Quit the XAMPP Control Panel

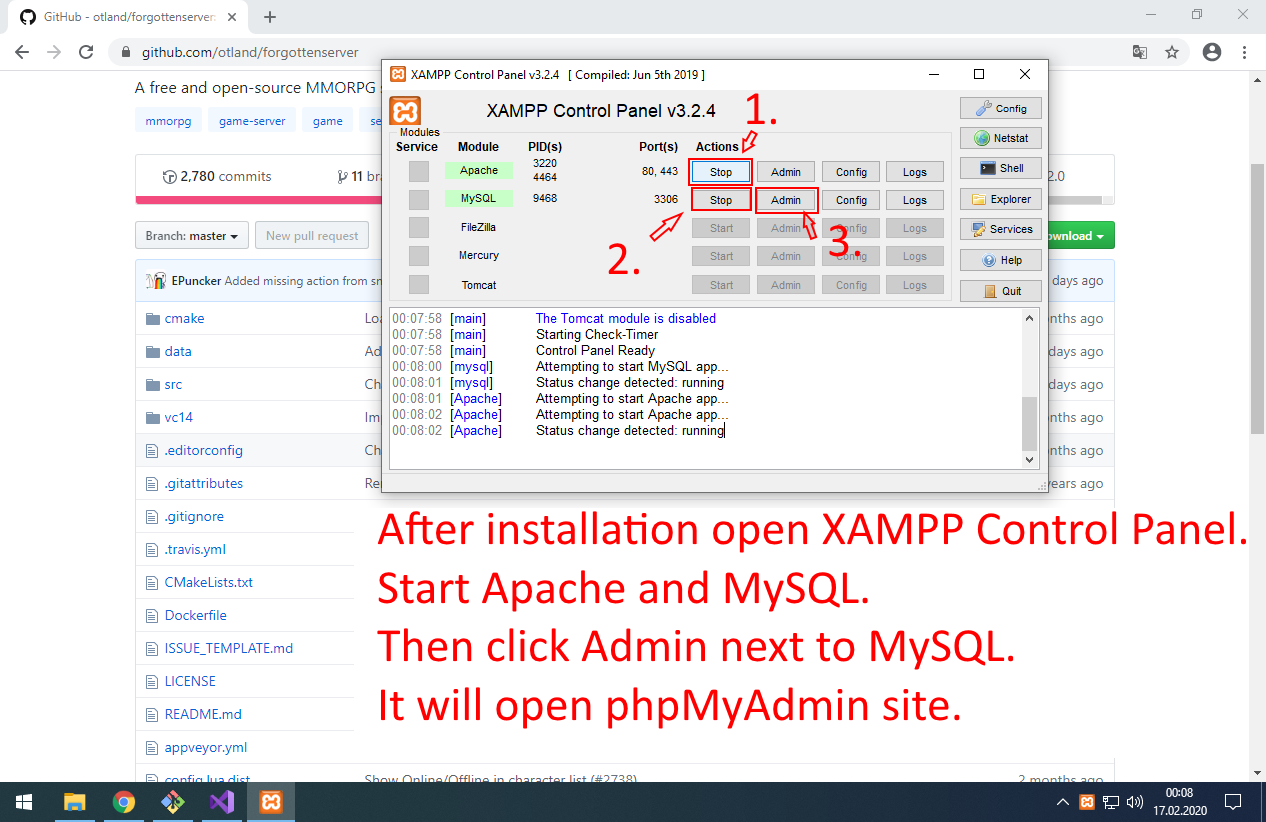point(1001,291)
